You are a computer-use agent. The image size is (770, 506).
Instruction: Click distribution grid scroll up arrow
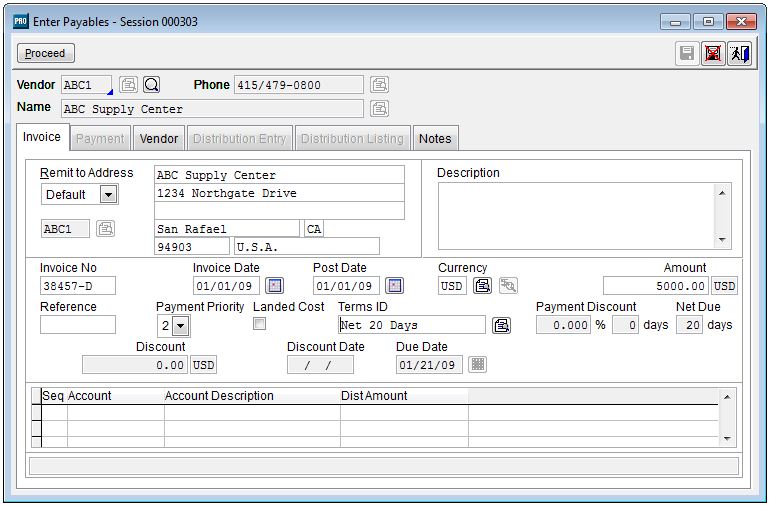pos(727,397)
